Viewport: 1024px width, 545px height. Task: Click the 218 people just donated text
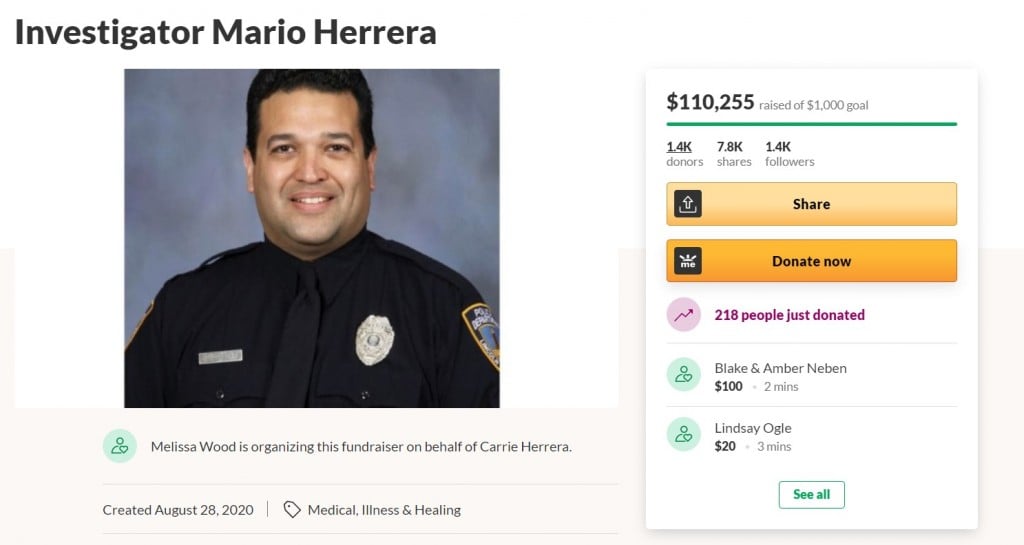tap(790, 315)
